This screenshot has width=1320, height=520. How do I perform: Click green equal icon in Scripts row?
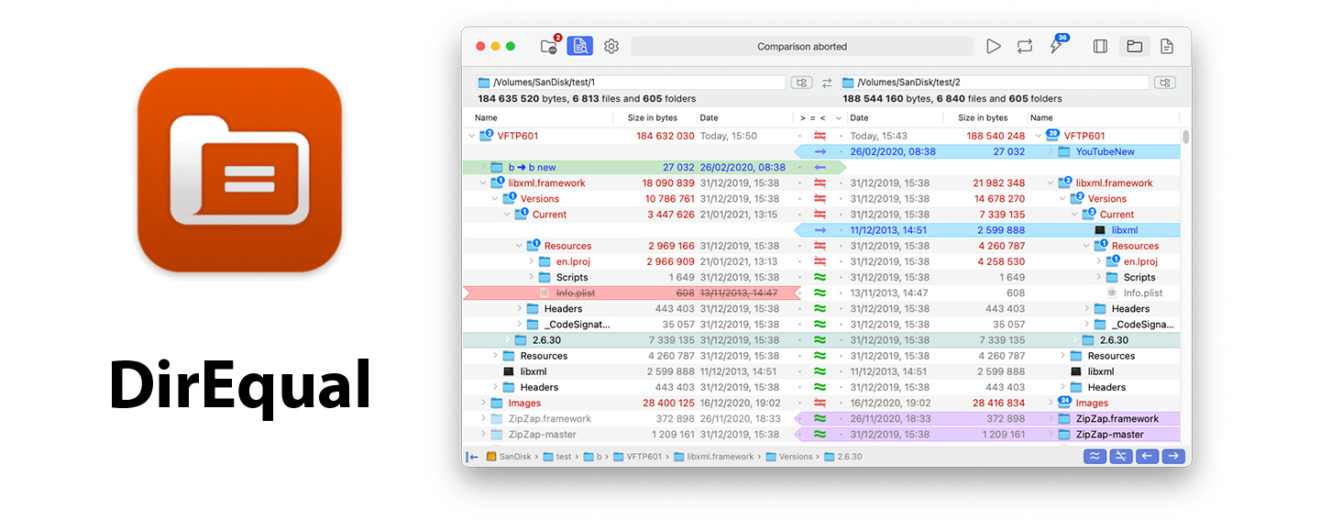[x=820, y=277]
